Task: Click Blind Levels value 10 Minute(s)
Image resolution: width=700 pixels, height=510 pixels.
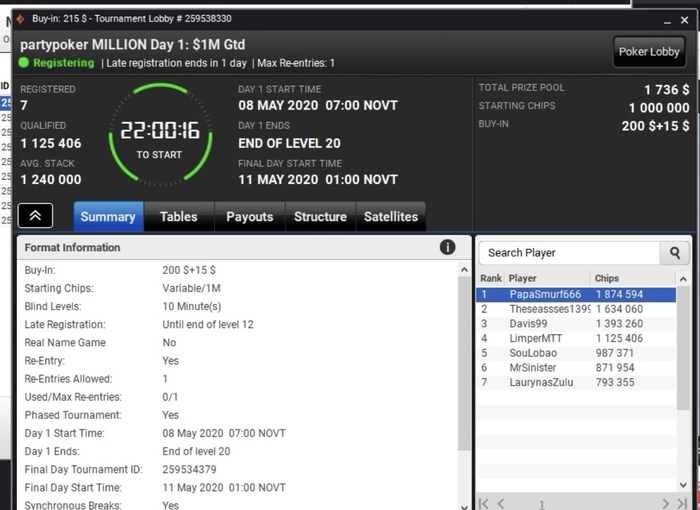Action: (192, 306)
